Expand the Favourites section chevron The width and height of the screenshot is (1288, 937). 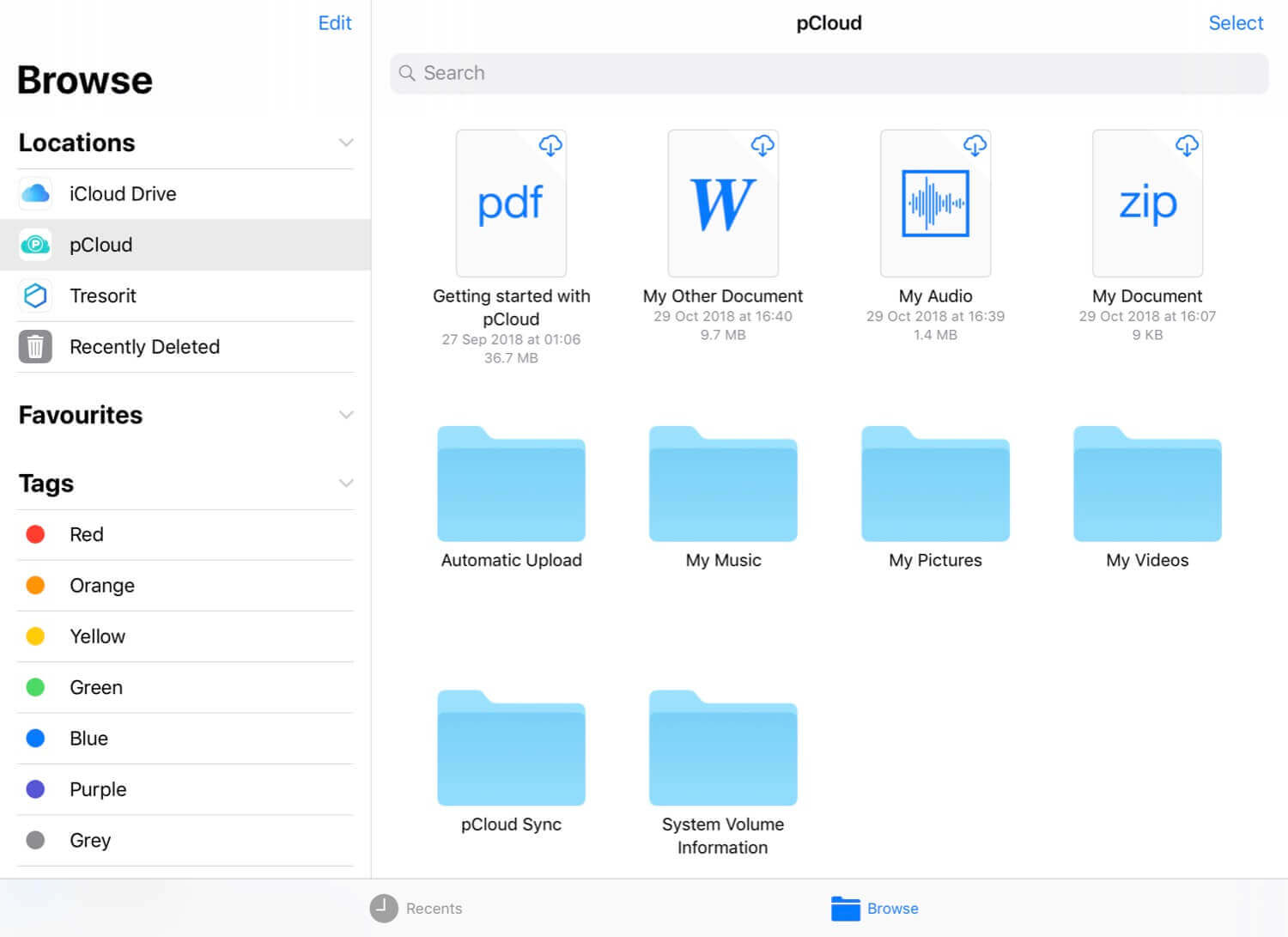click(346, 415)
